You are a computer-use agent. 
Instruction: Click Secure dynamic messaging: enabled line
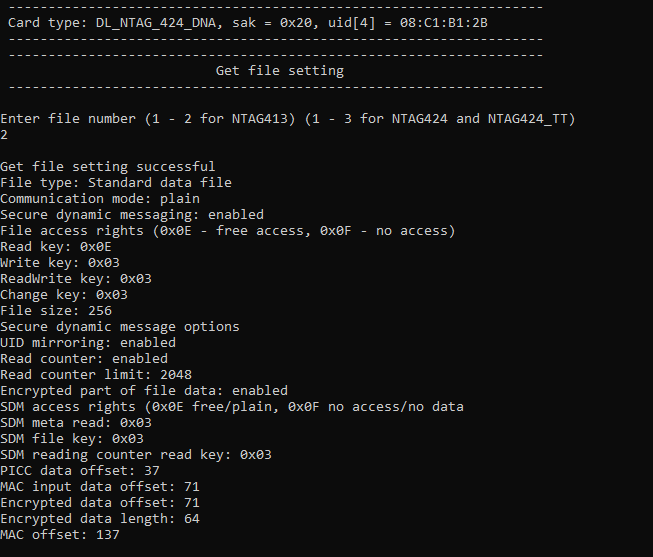pyautogui.click(x=132, y=215)
